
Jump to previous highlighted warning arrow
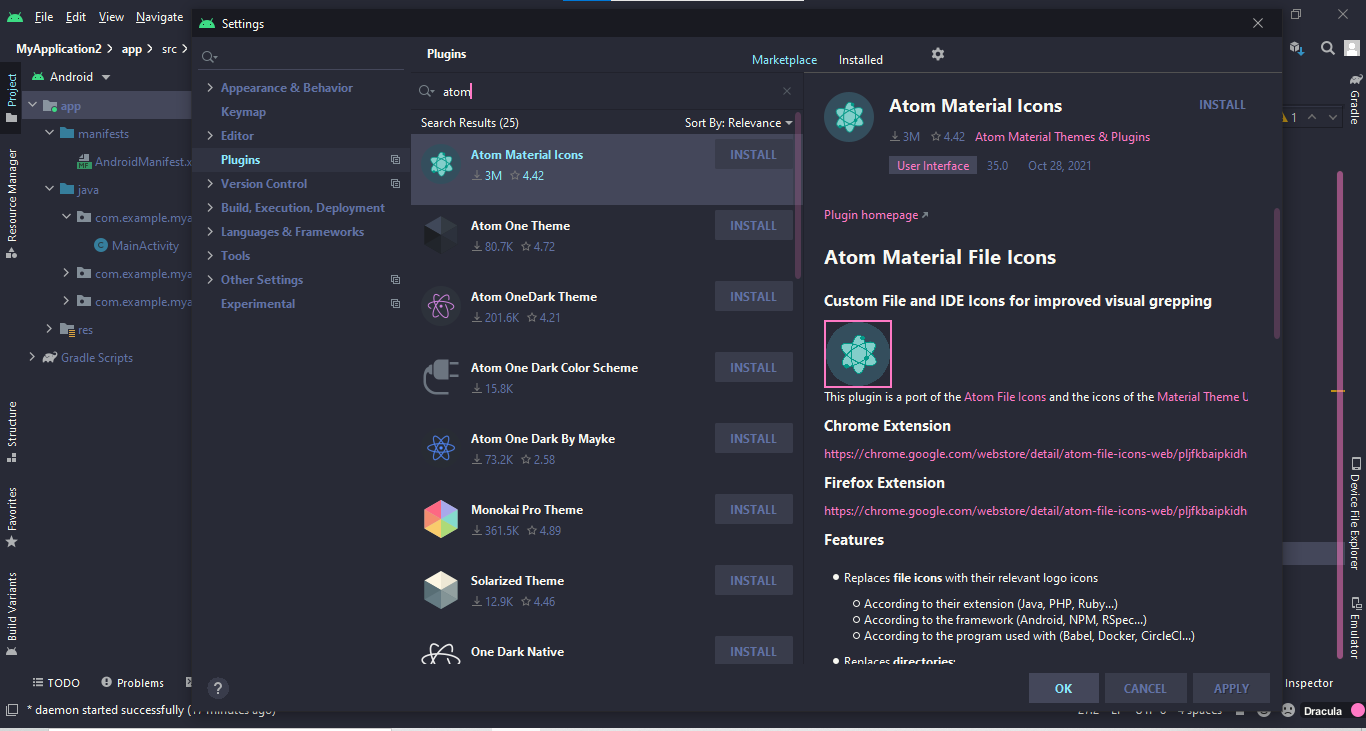pos(1310,117)
